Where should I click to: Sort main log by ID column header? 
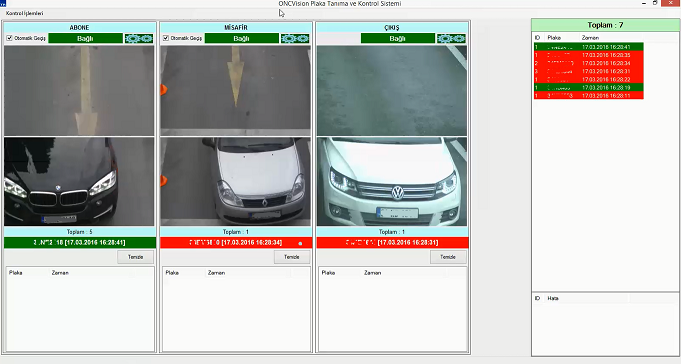pyautogui.click(x=538, y=38)
